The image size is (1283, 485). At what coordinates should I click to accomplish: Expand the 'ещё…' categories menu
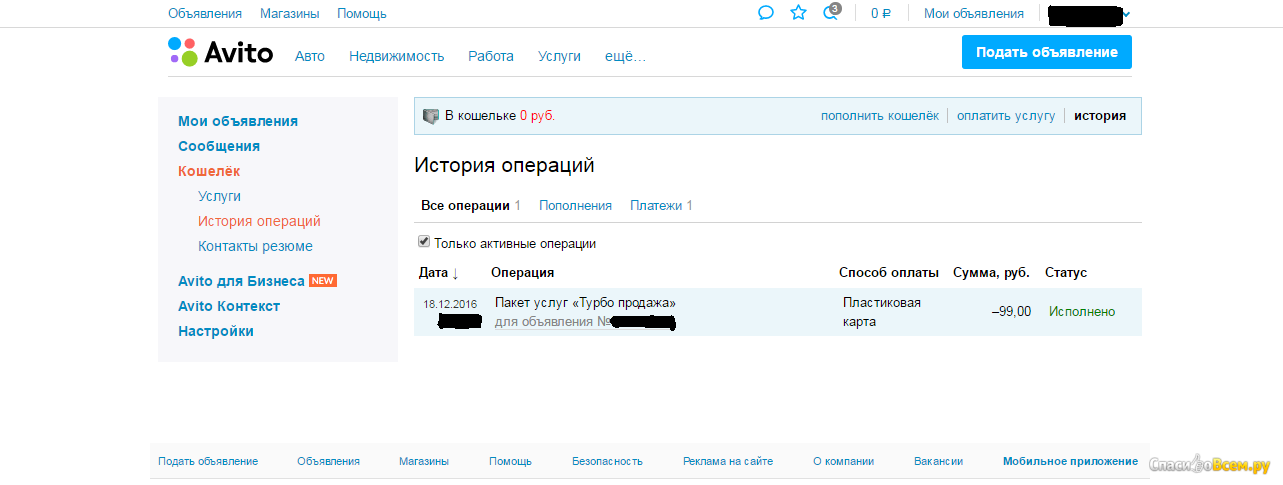625,56
